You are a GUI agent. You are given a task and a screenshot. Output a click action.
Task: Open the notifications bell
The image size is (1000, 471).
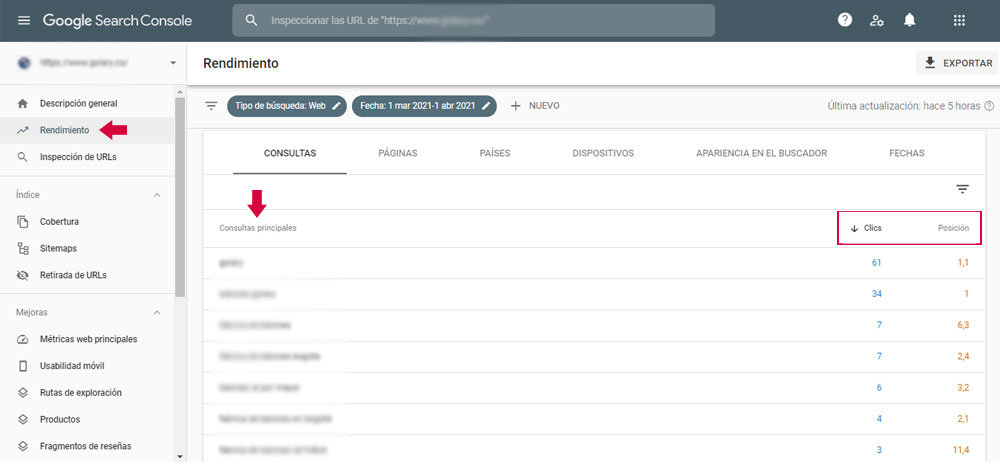point(910,20)
